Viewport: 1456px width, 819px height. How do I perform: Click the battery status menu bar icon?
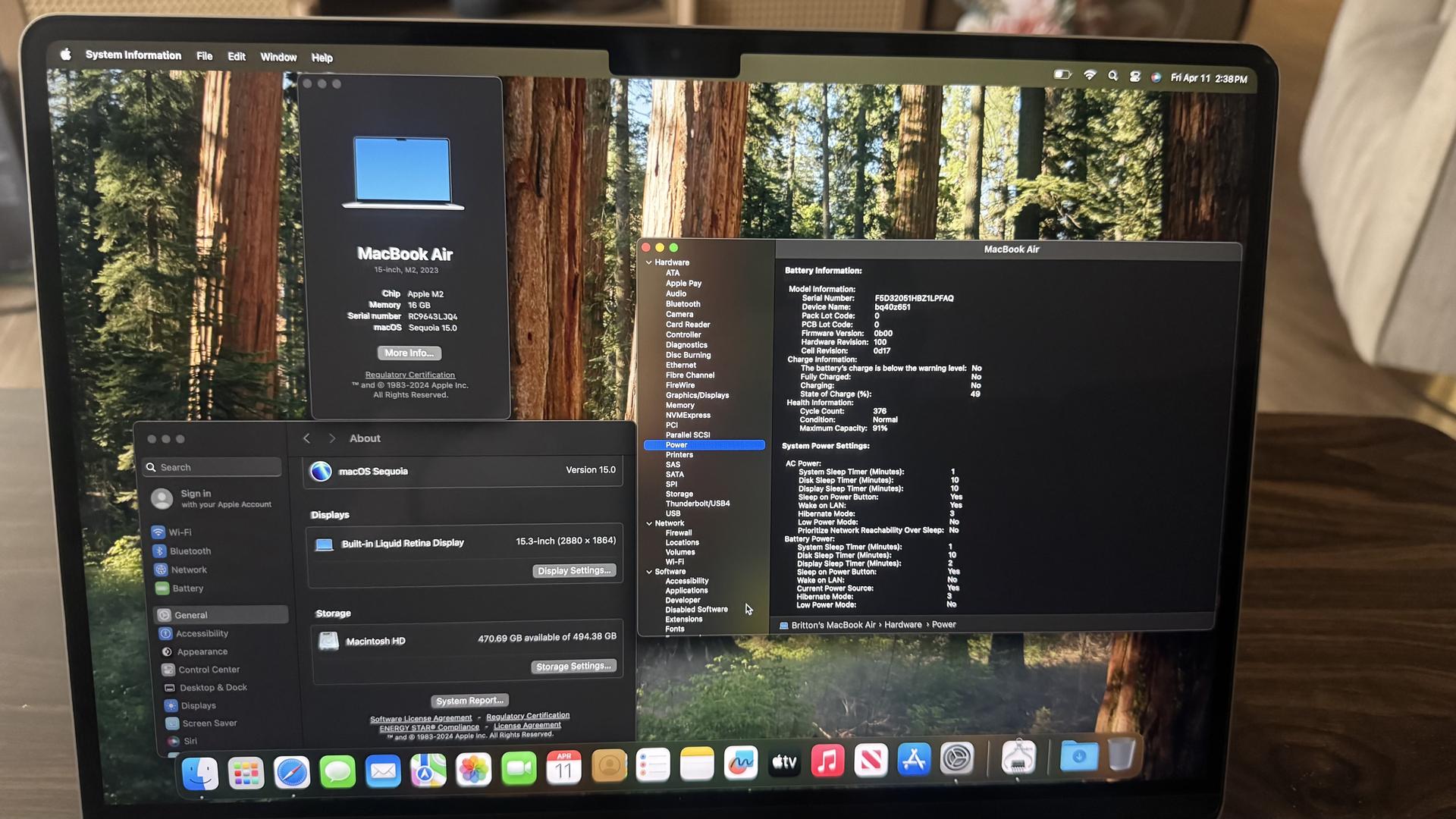[x=1062, y=74]
